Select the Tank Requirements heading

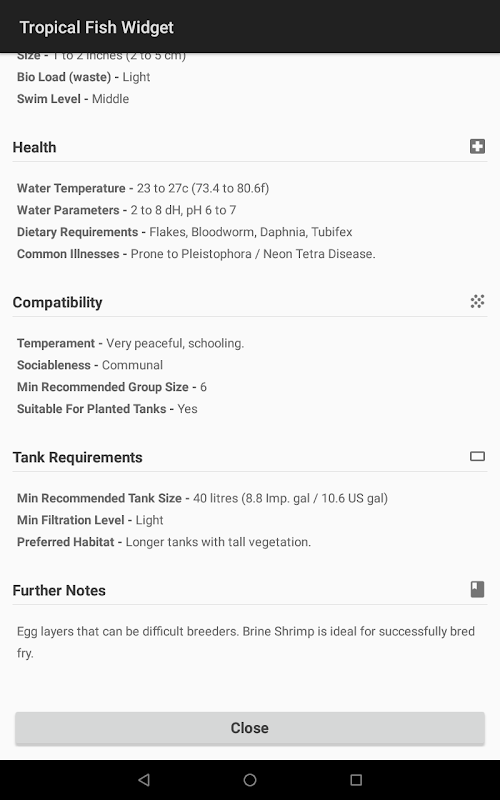tap(78, 458)
